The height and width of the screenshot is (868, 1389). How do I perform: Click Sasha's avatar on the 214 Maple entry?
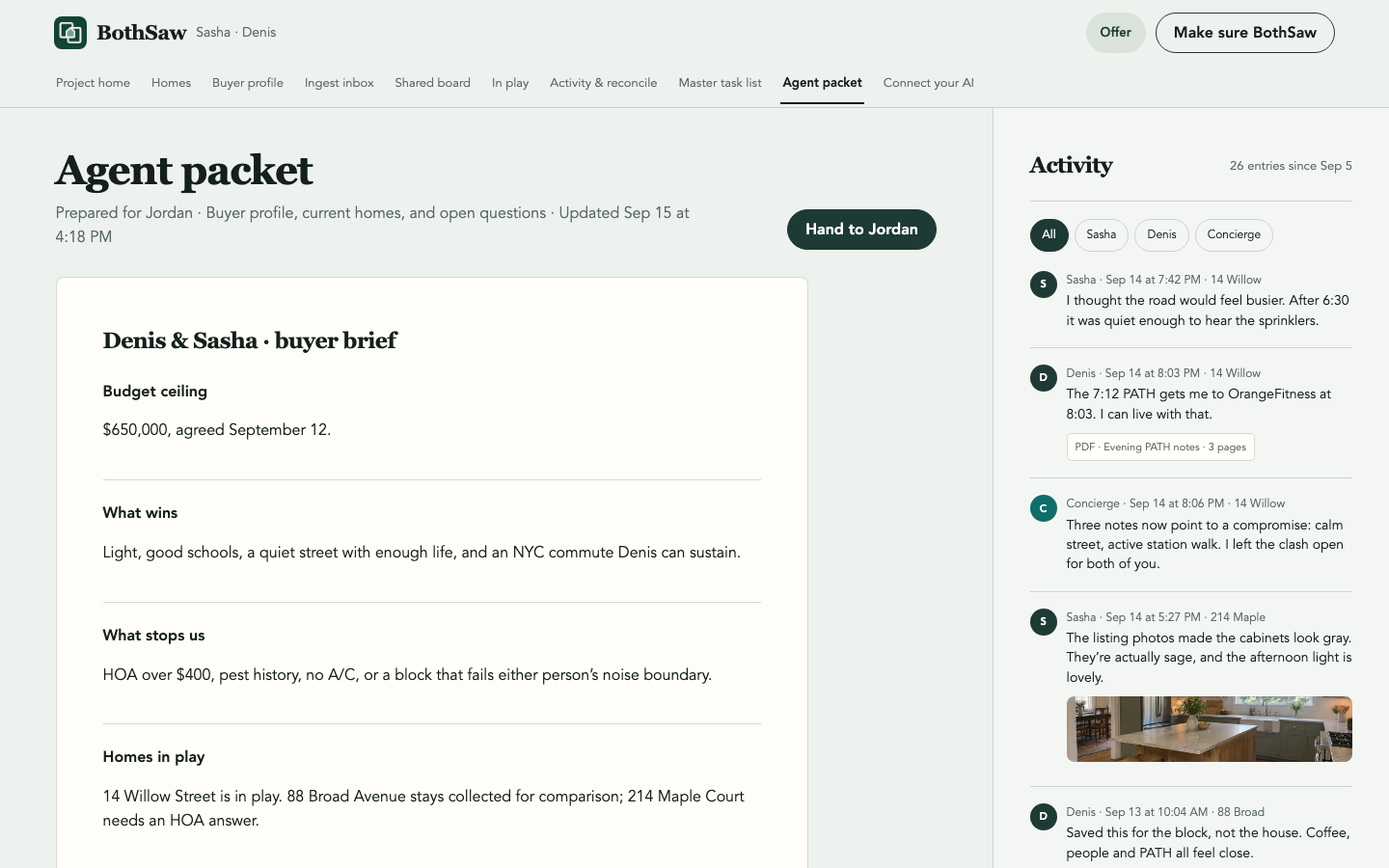tap(1044, 621)
